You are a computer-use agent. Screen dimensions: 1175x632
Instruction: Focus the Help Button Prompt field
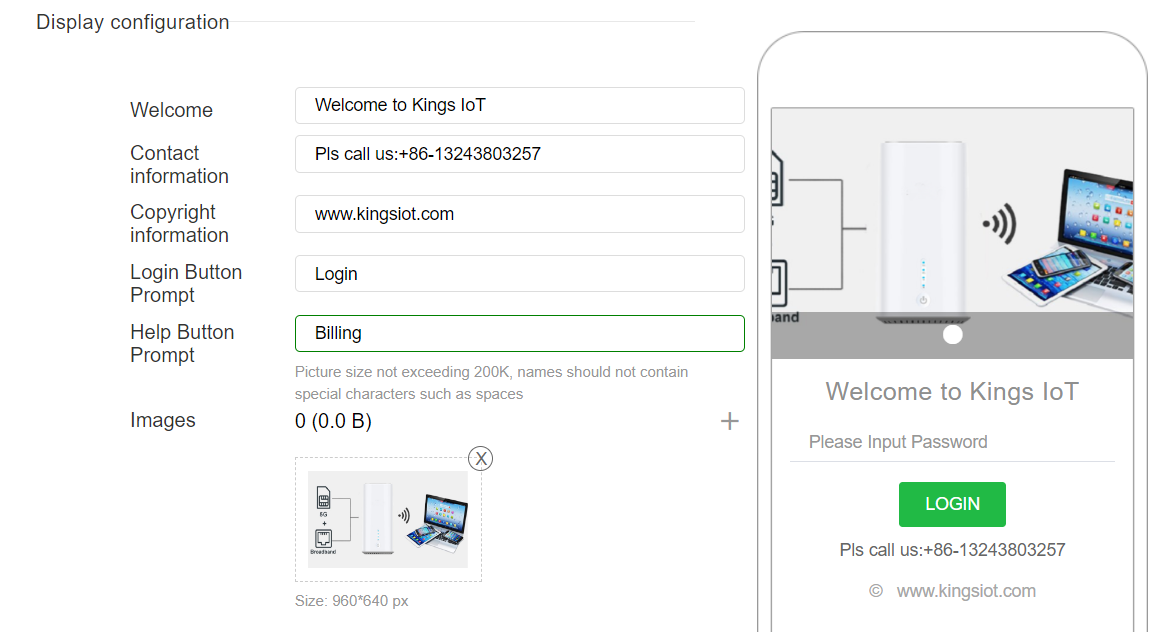click(519, 334)
